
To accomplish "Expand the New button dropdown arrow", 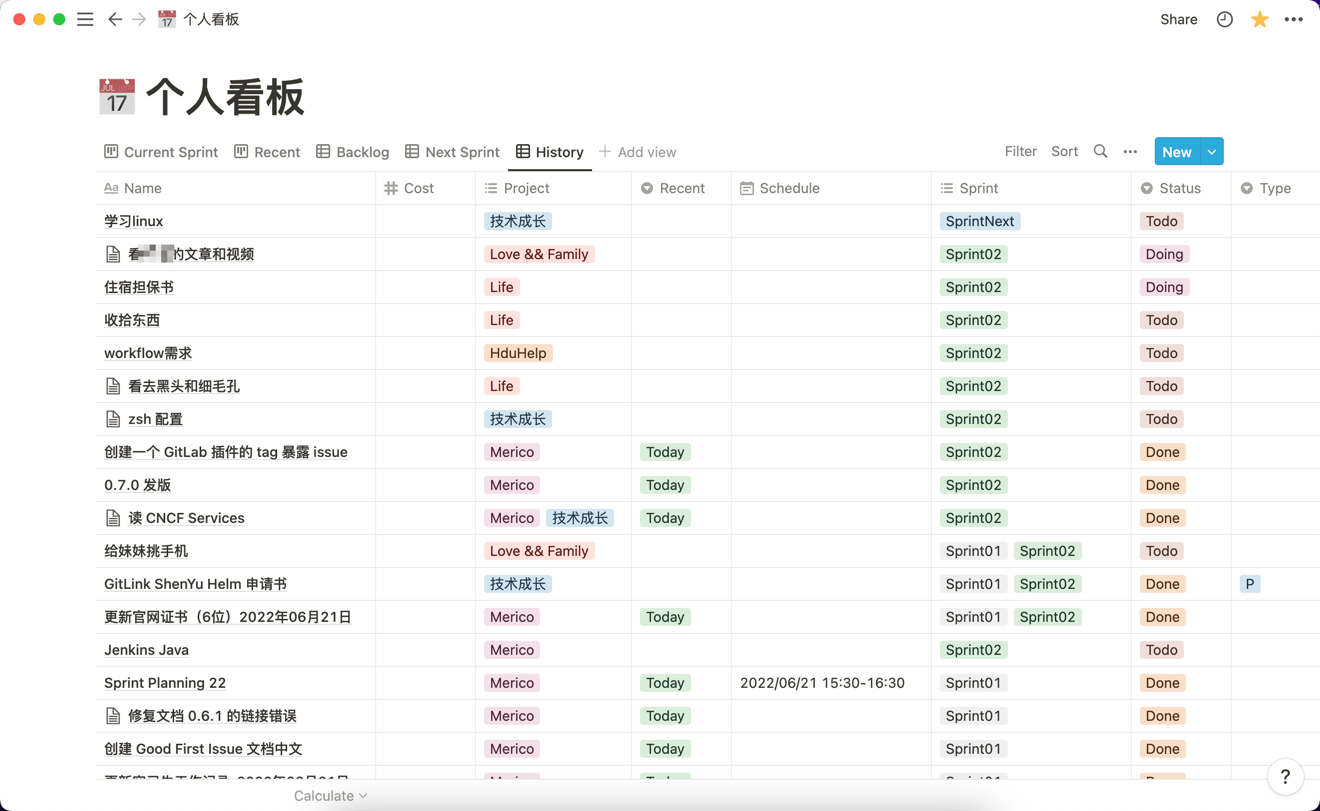I will point(1213,151).
